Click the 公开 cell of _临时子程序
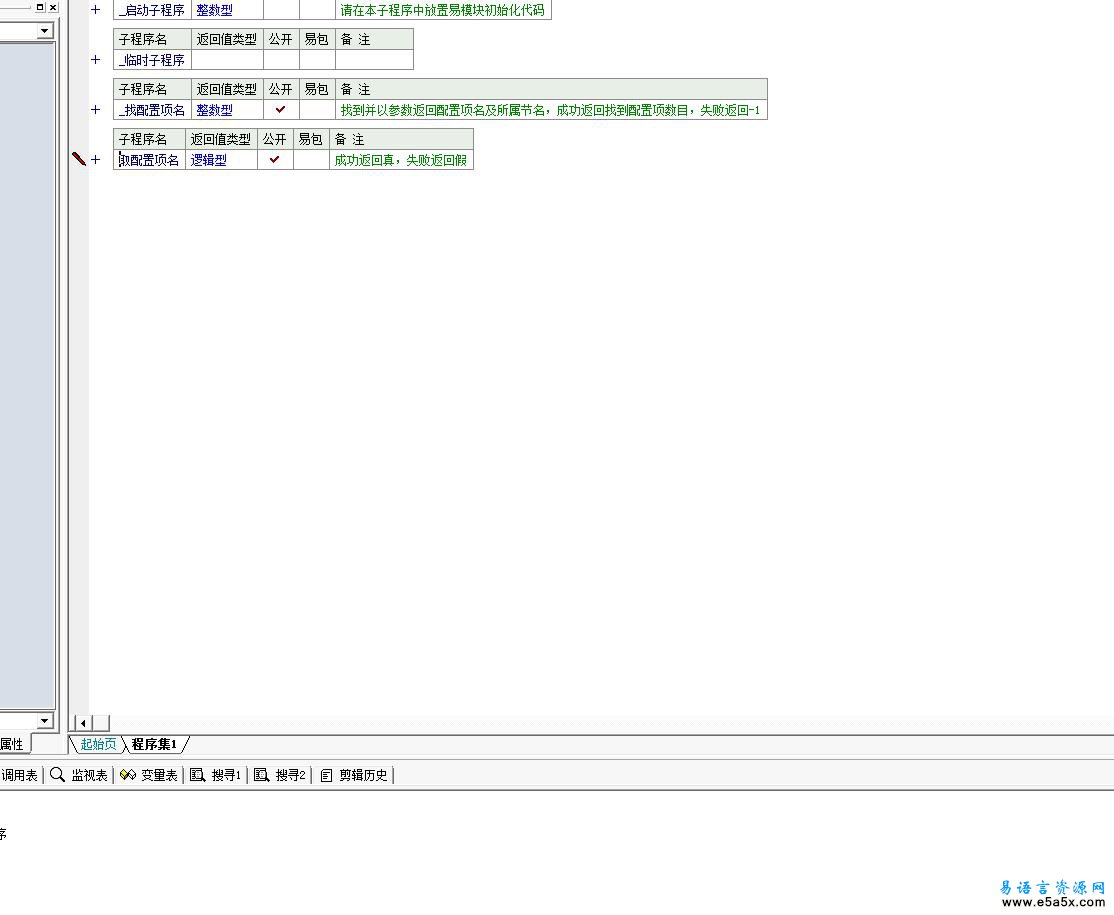The image size is (1114, 915). tap(281, 60)
